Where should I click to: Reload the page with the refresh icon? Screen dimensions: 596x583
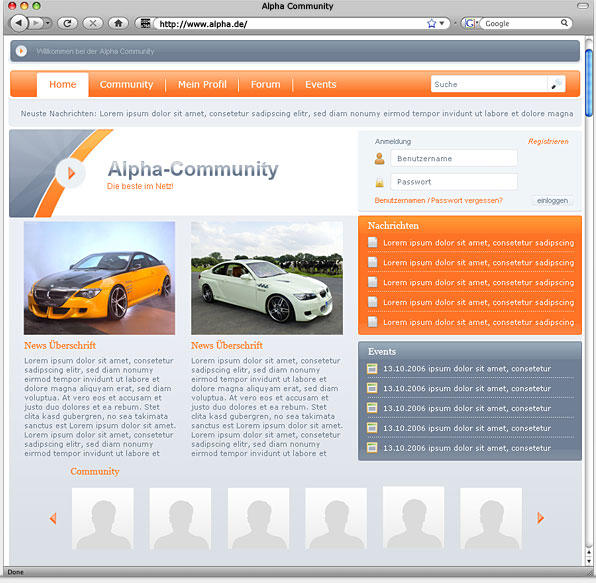click(x=67, y=24)
